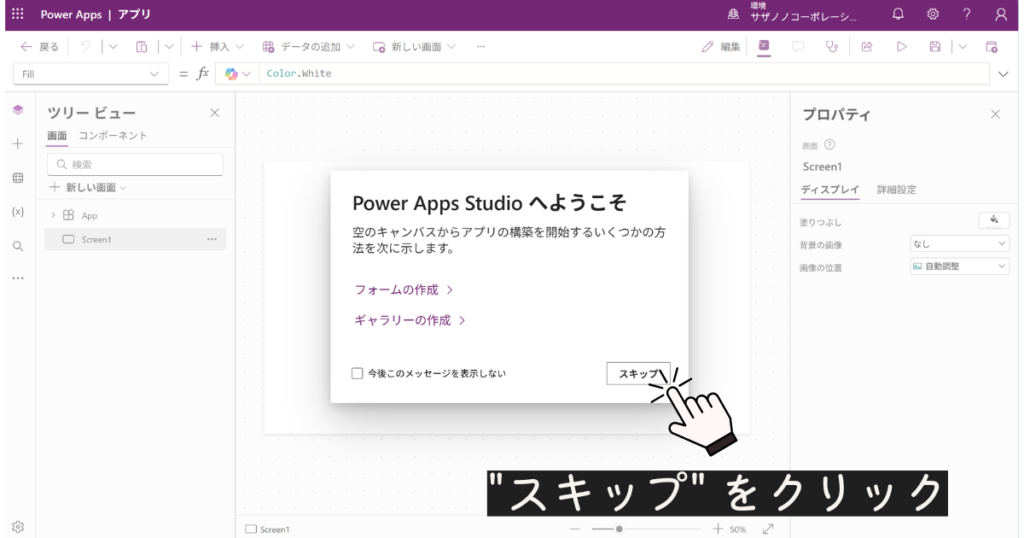
Task: Open the 塗りつぶし color picker
Action: pyautogui.click(x=993, y=220)
